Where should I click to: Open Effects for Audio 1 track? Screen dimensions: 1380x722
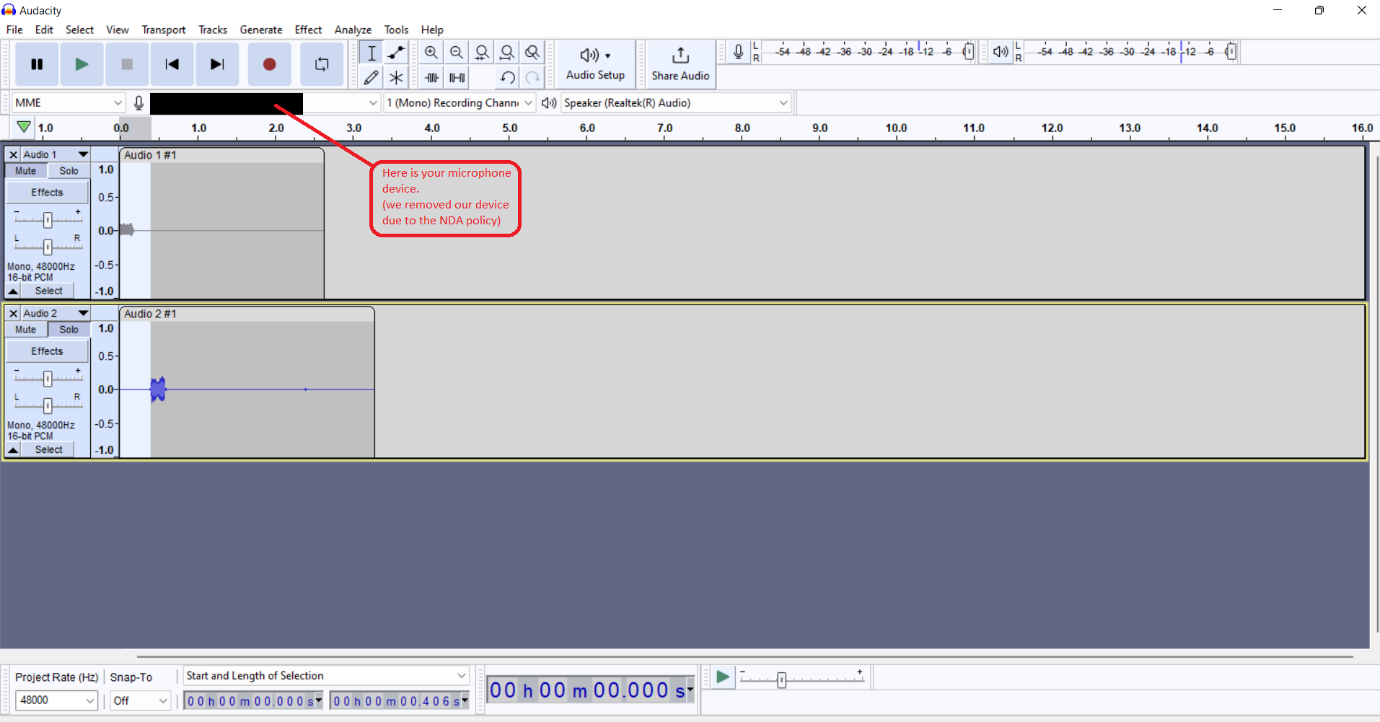[47, 192]
